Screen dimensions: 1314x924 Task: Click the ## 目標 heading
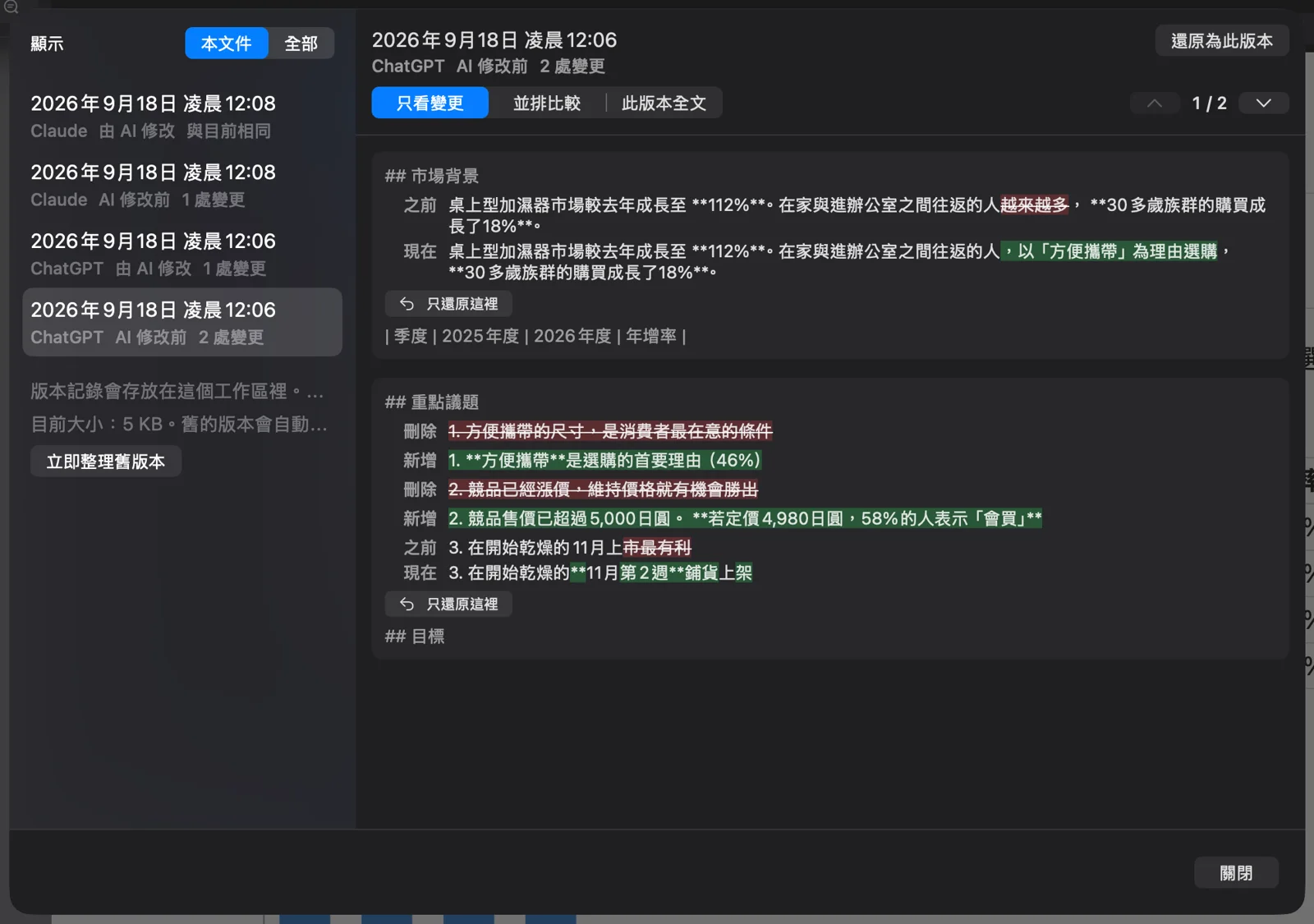tap(415, 637)
